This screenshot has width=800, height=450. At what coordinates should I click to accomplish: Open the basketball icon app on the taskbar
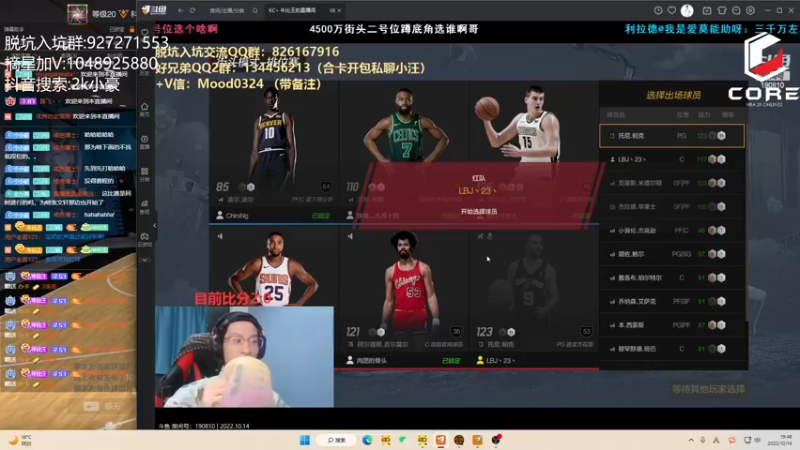[459, 440]
